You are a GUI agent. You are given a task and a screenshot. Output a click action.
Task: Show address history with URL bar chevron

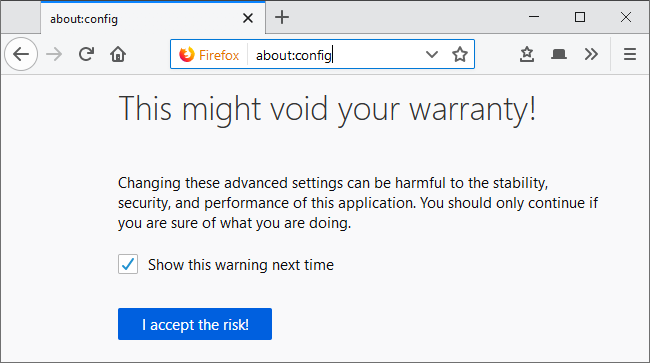[x=432, y=54]
